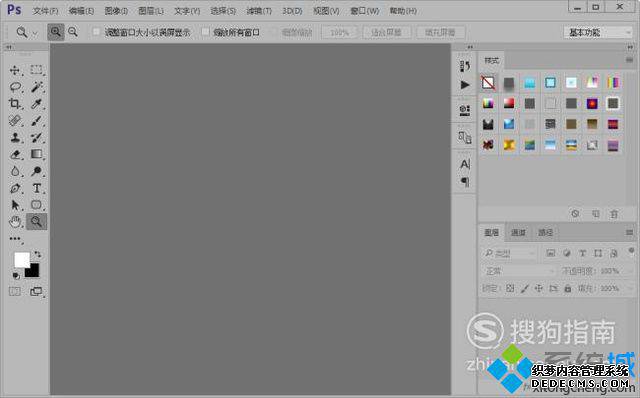Create new style in Styles panel
Viewport: 640px width, 398px height.
[x=596, y=213]
